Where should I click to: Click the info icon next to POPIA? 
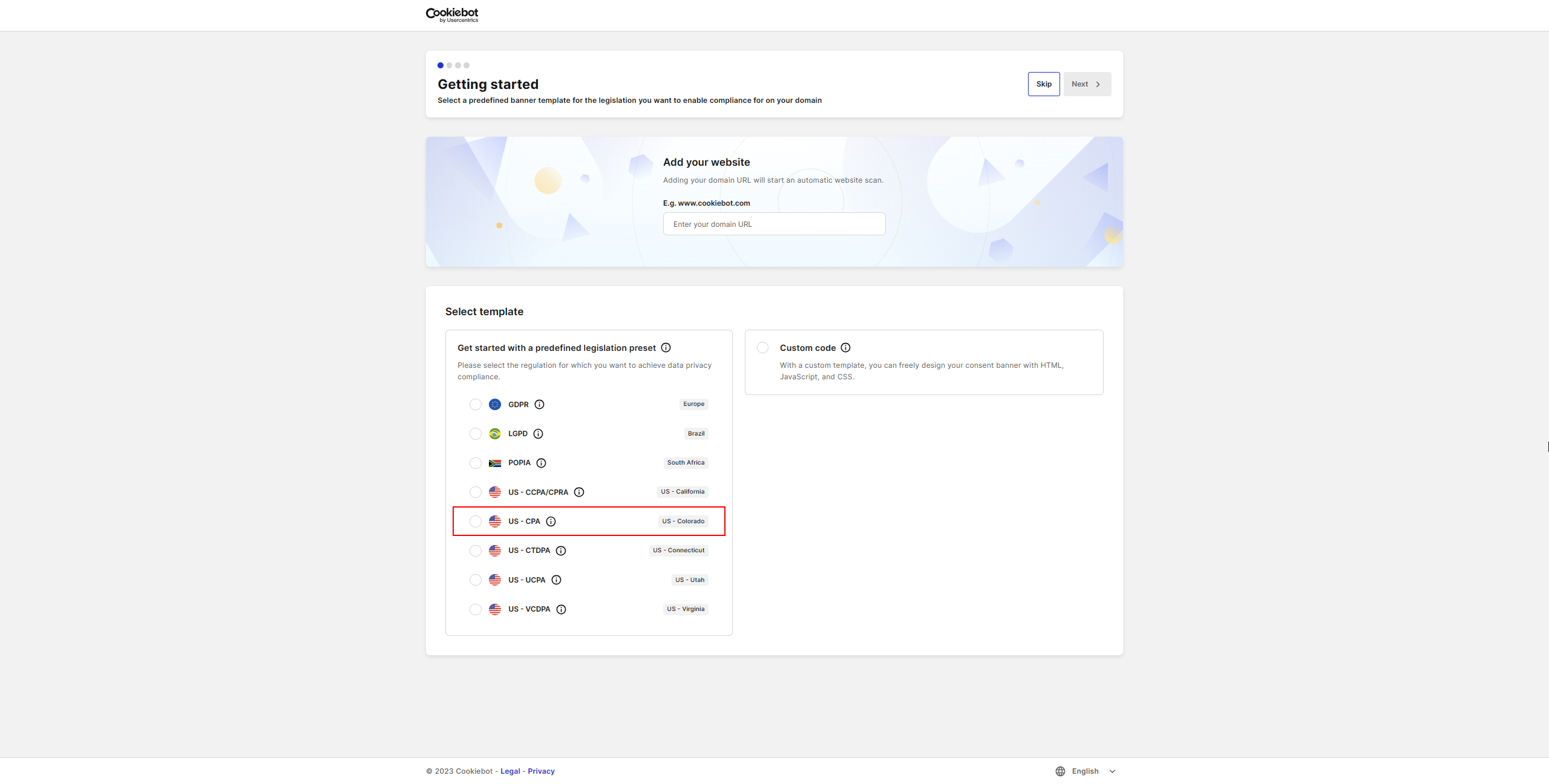pyautogui.click(x=542, y=463)
